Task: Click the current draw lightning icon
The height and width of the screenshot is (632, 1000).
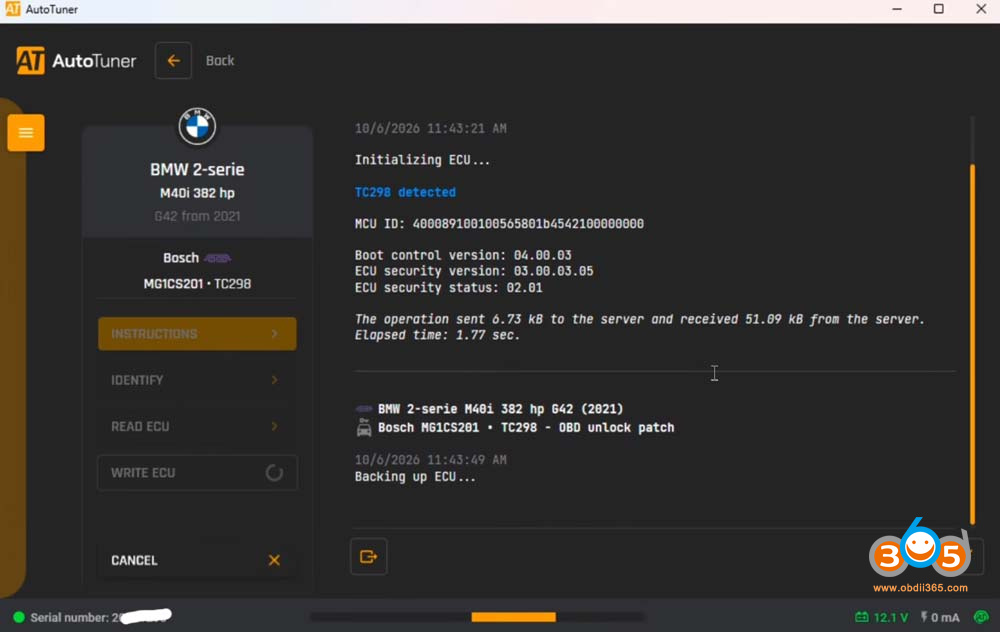Action: (x=923, y=617)
